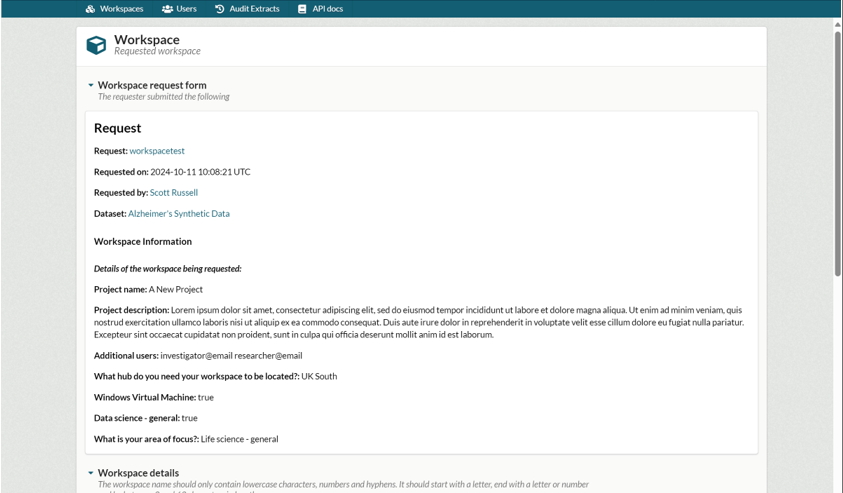Viewport: 843px width, 493px height.
Task: Open the Scott Russell requester link
Action: (174, 193)
